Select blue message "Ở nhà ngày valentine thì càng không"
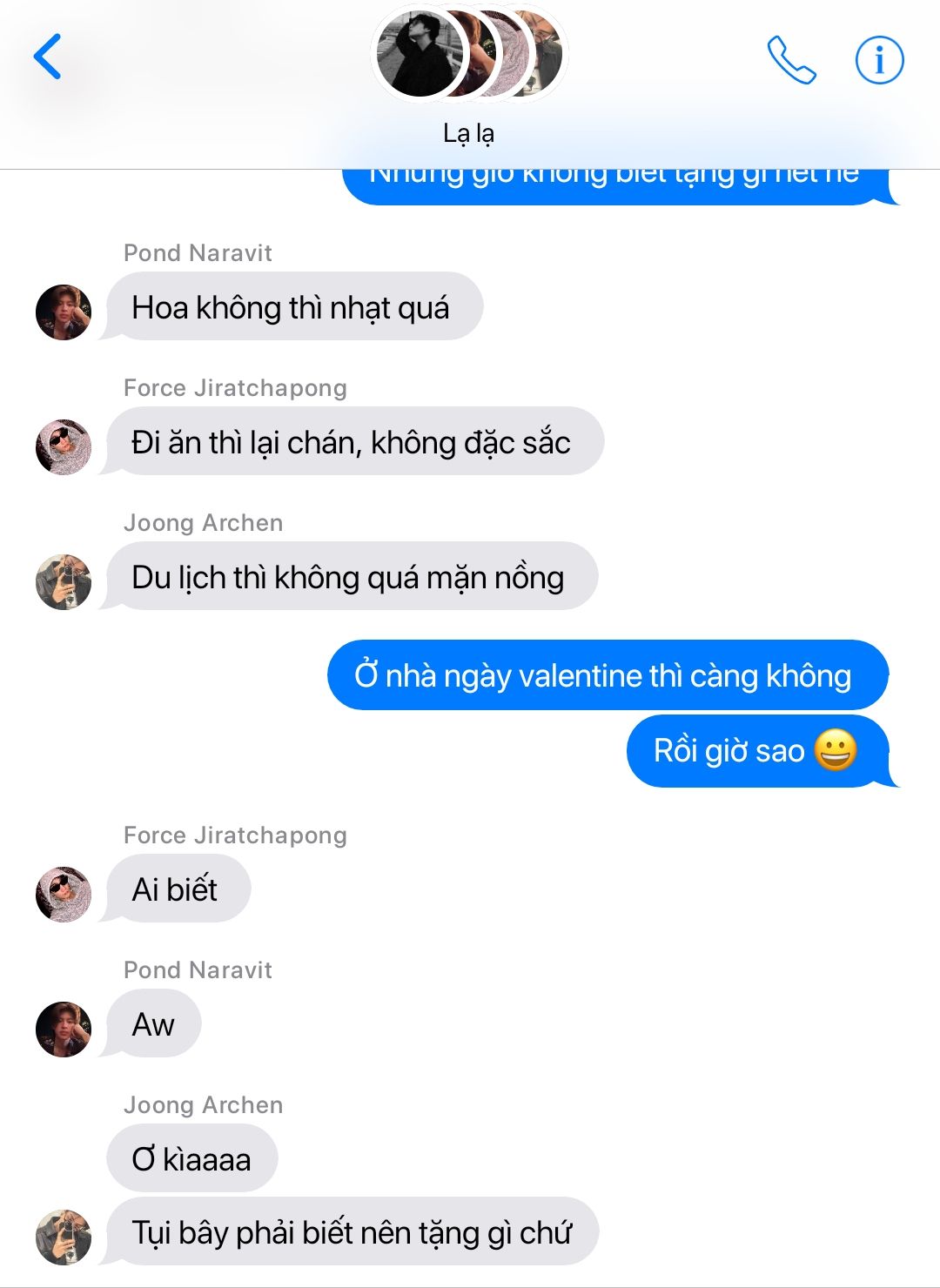This screenshot has width=940, height=1288. pyautogui.click(x=608, y=675)
